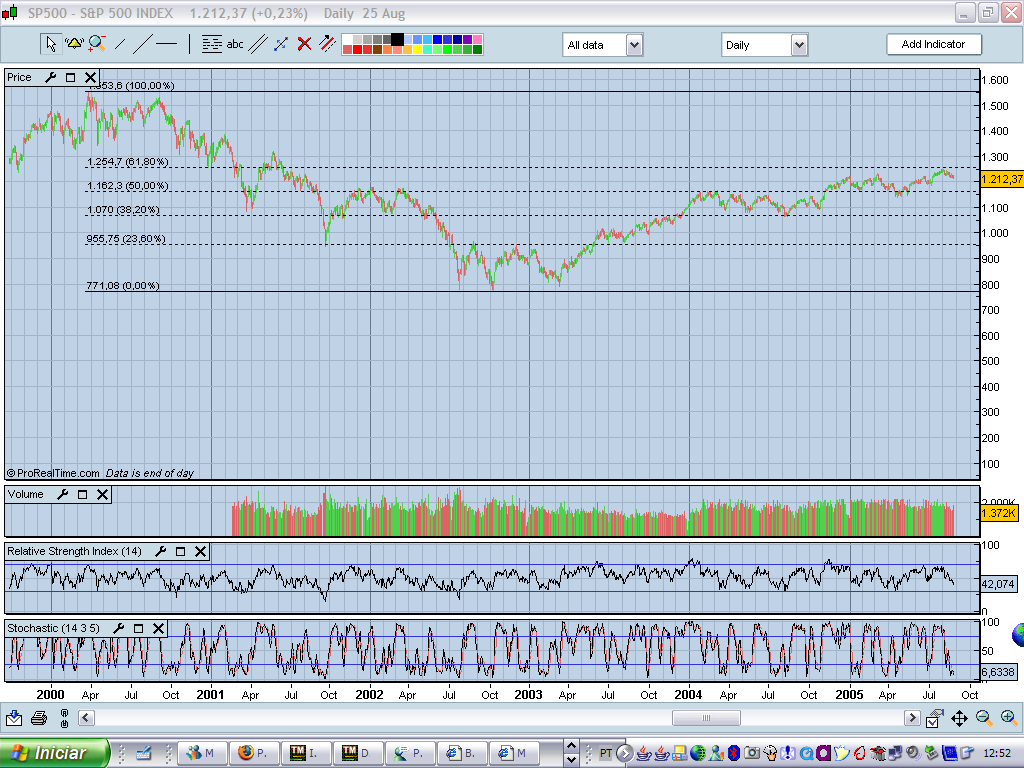This screenshot has width=1024, height=768.
Task: Pick the black swatch from the color palette
Action: (x=396, y=38)
